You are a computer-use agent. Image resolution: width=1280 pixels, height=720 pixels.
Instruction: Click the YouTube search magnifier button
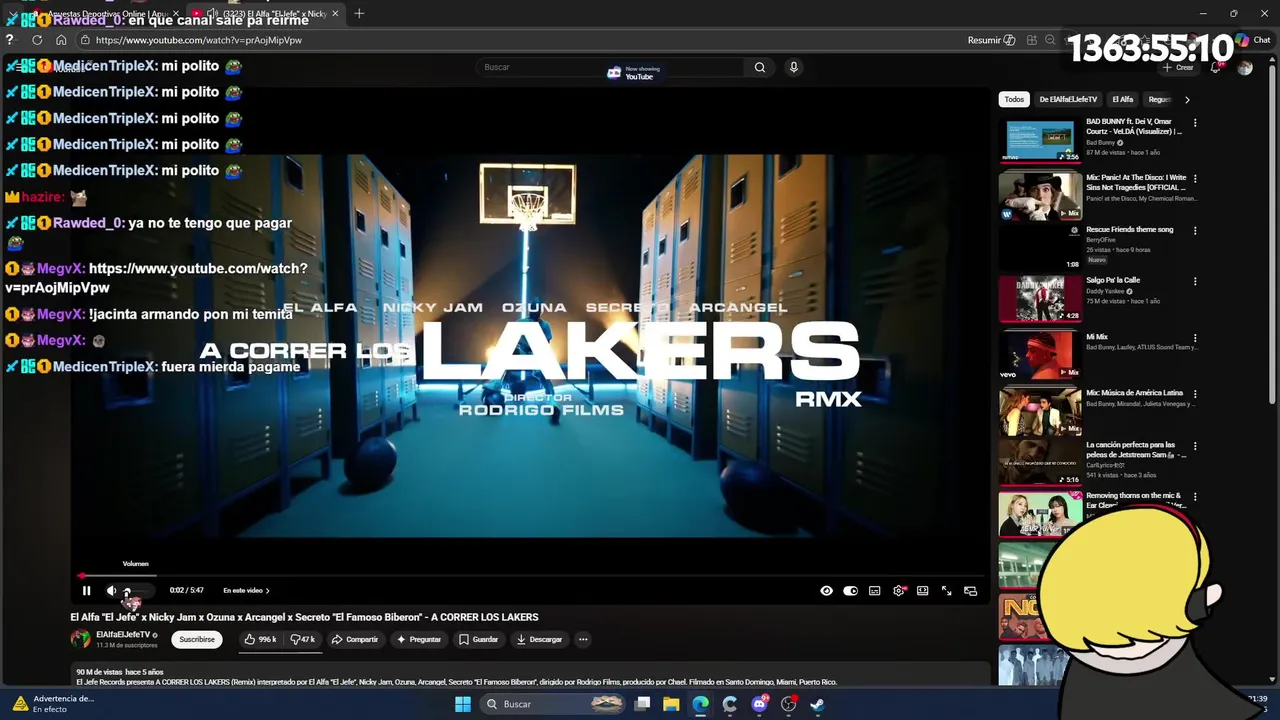pos(760,67)
